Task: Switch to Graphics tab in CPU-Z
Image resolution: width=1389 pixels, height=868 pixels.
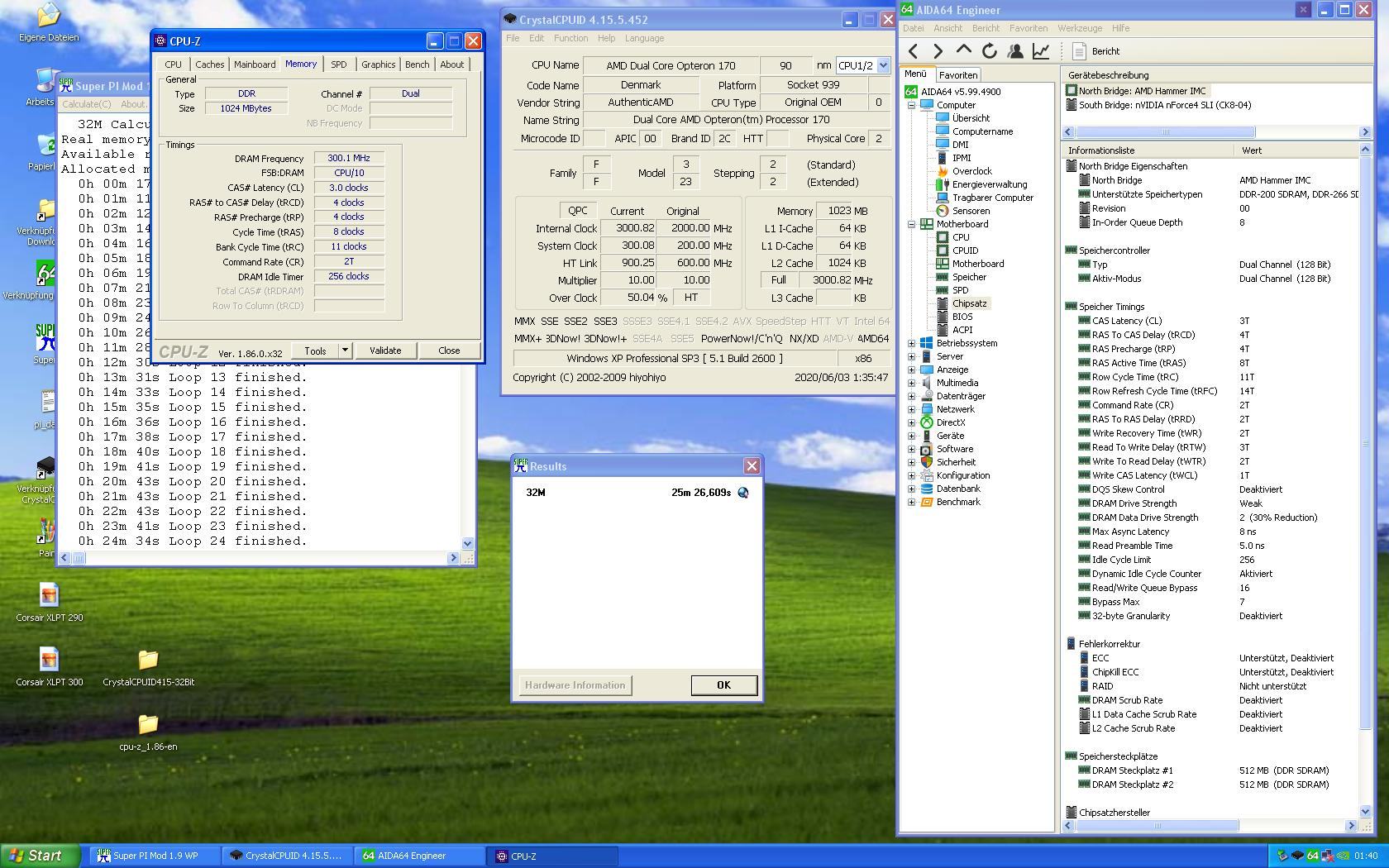Action: pyautogui.click(x=378, y=64)
